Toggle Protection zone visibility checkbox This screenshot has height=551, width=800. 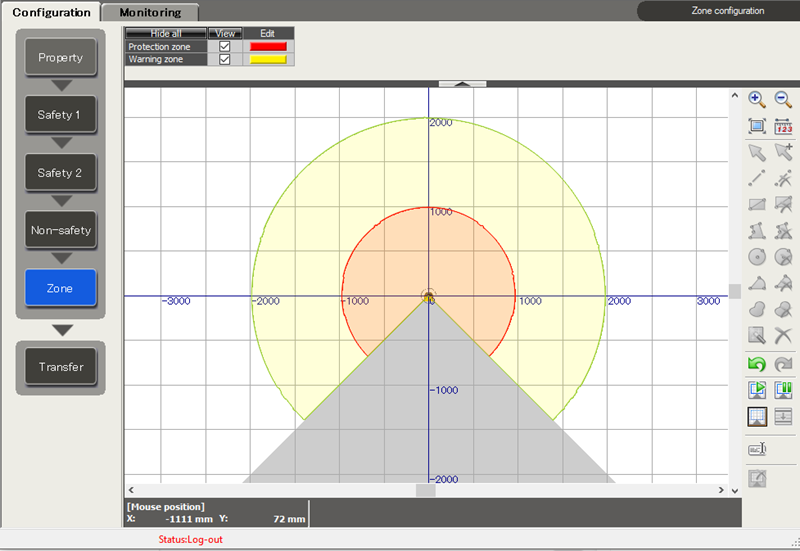224,46
